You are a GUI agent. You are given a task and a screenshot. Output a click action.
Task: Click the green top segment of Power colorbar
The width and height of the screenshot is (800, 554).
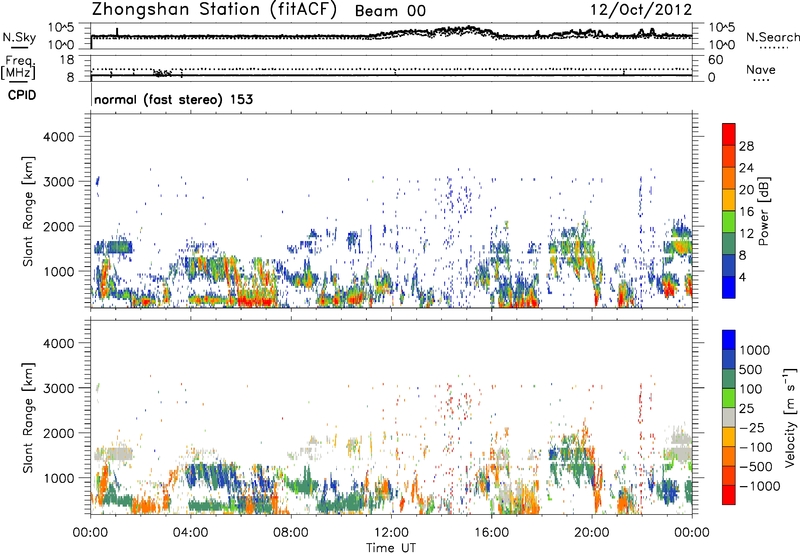pyautogui.click(x=729, y=222)
